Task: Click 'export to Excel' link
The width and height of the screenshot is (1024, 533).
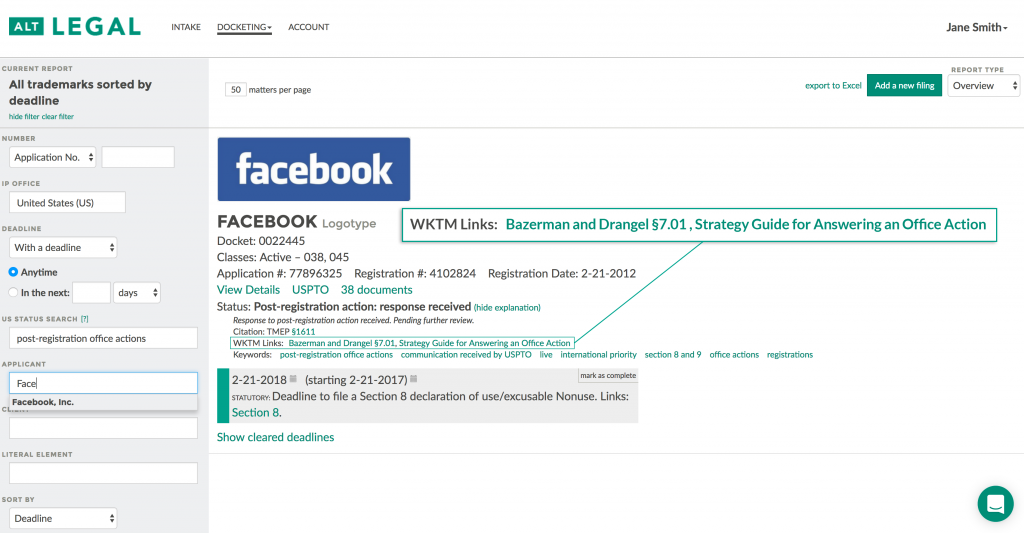Action: point(833,86)
